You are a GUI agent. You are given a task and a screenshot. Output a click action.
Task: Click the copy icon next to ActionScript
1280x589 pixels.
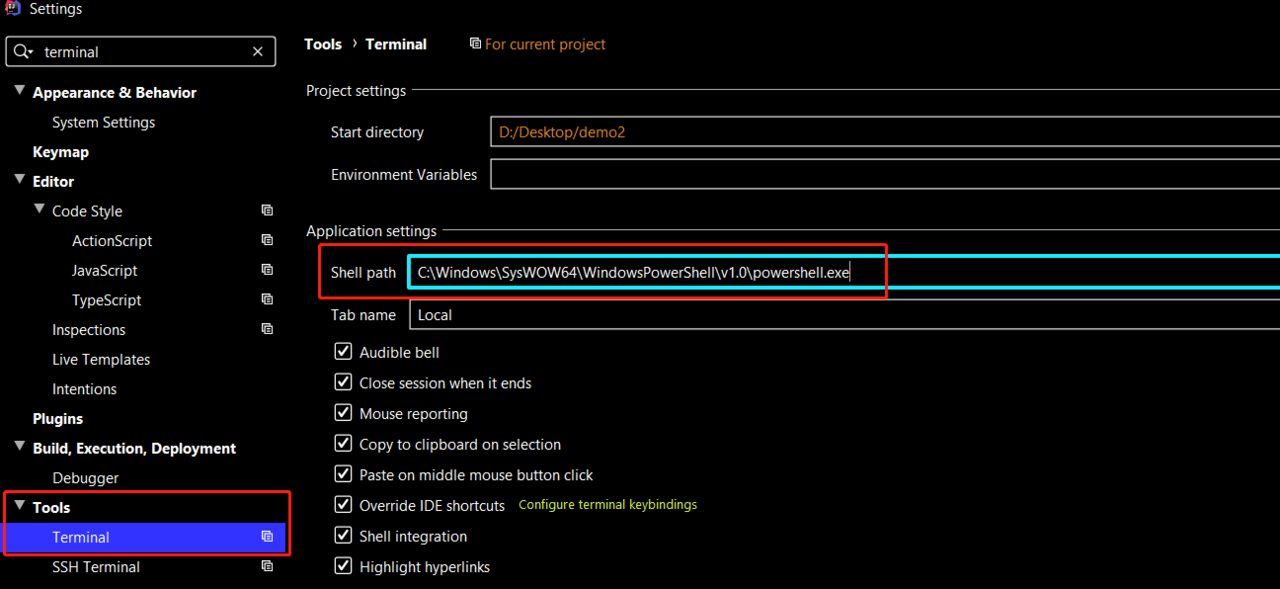coord(267,241)
